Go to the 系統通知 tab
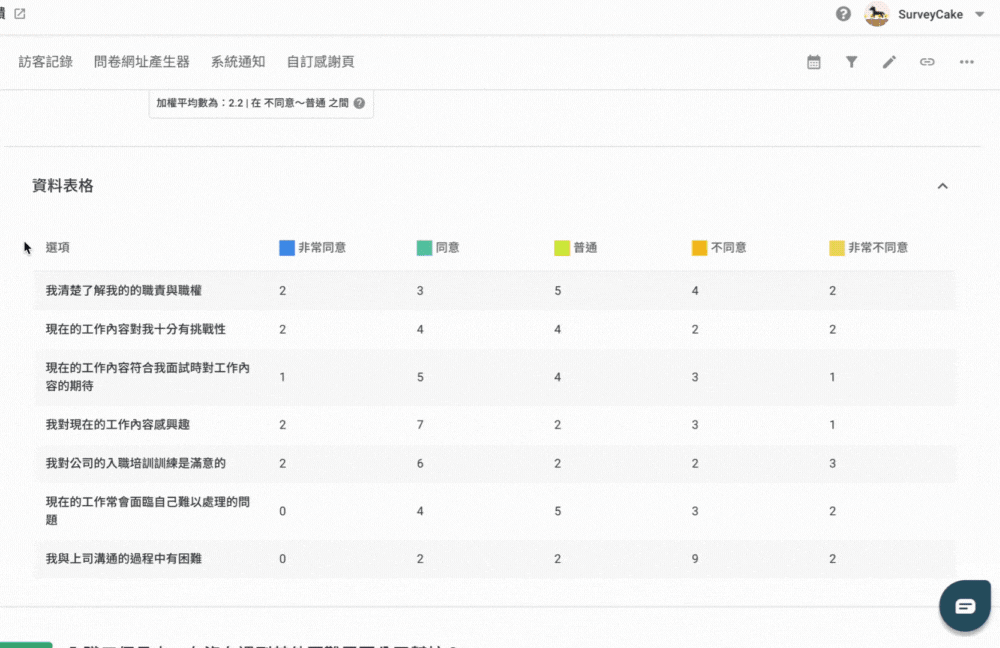The image size is (1000, 648). point(238,62)
